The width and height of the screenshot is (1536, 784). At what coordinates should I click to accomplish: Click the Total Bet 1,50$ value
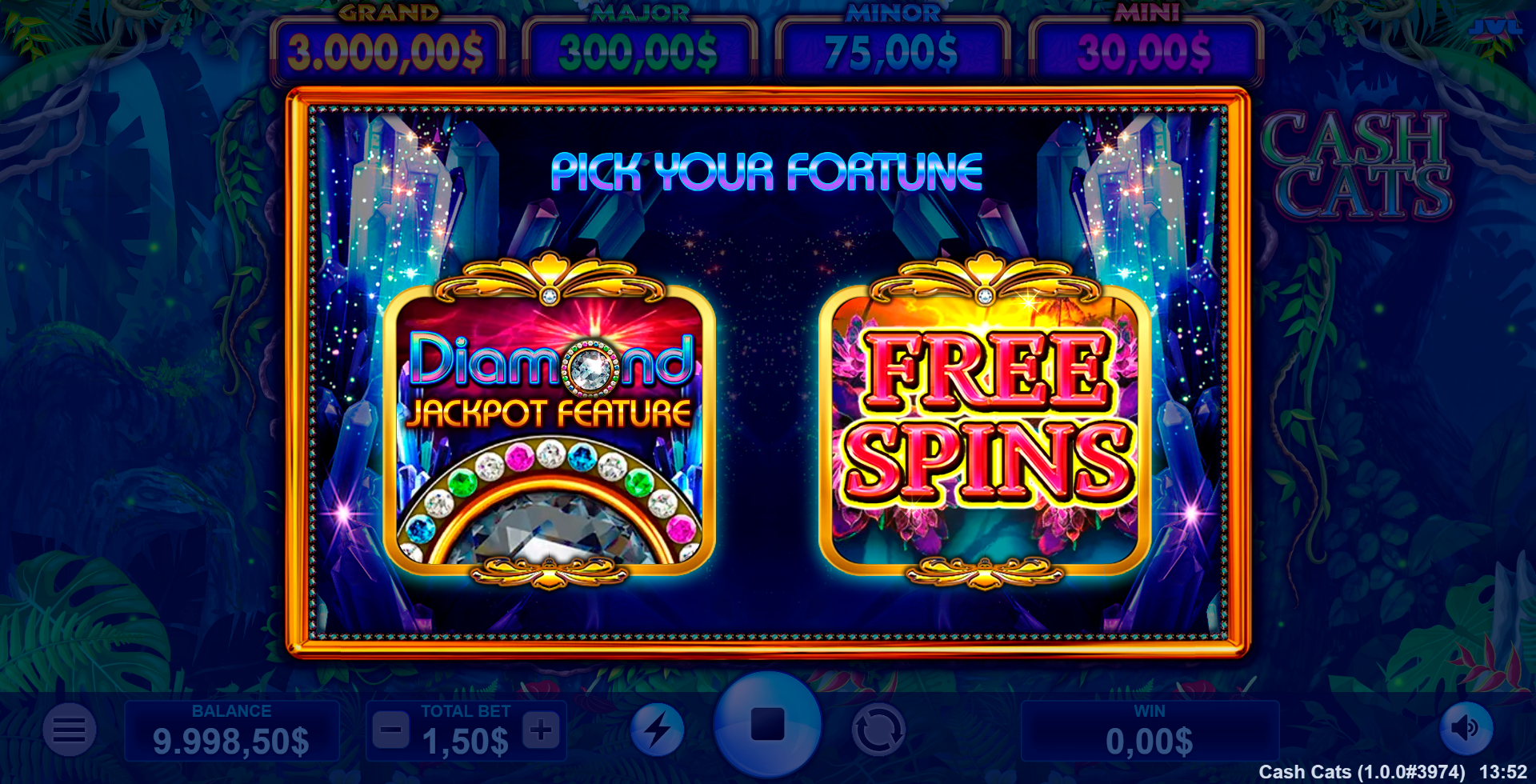[x=466, y=742]
